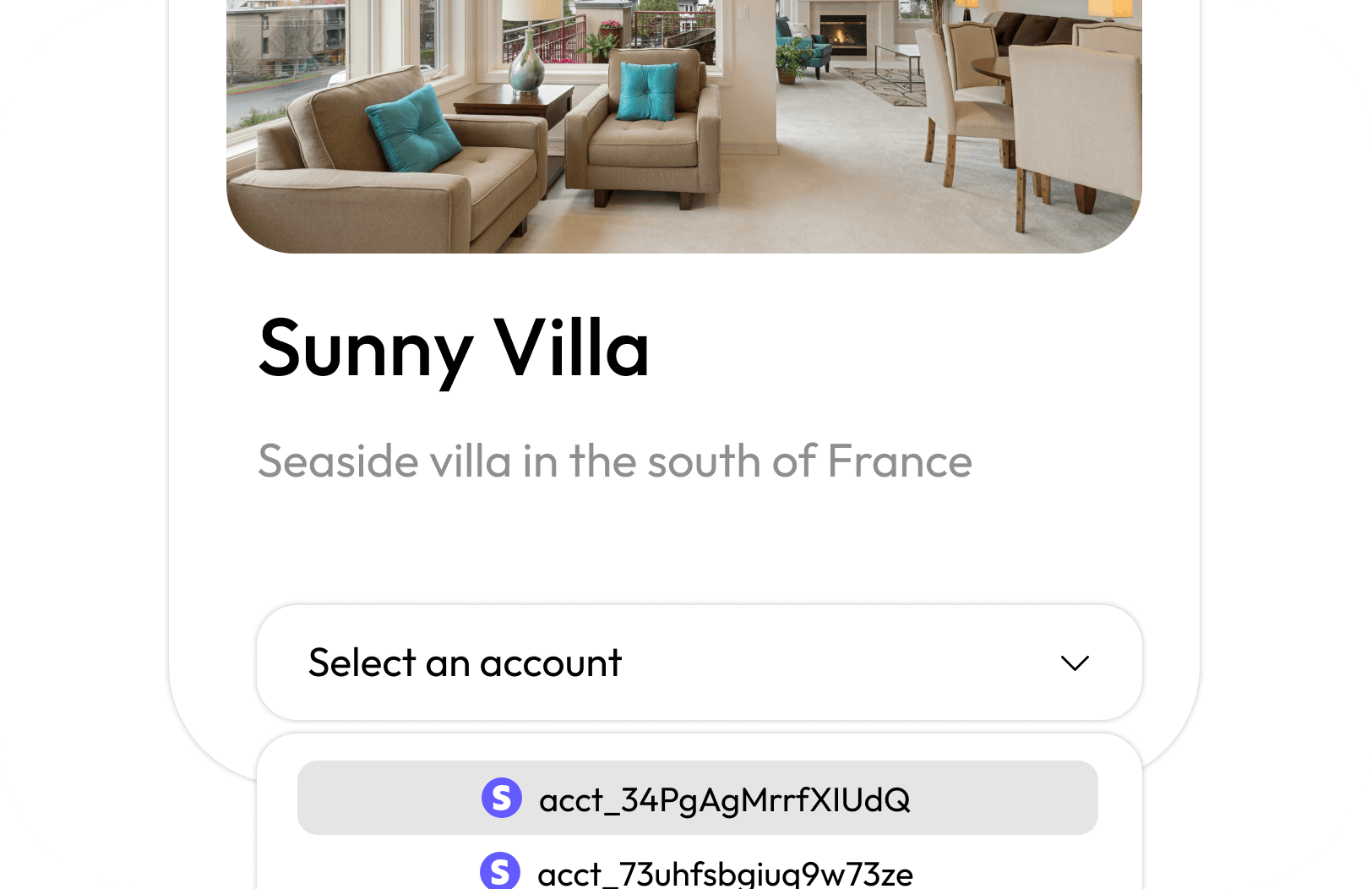Image resolution: width=1372 pixels, height=889 pixels.
Task: Open the Select an account dropdown
Action: click(x=699, y=663)
